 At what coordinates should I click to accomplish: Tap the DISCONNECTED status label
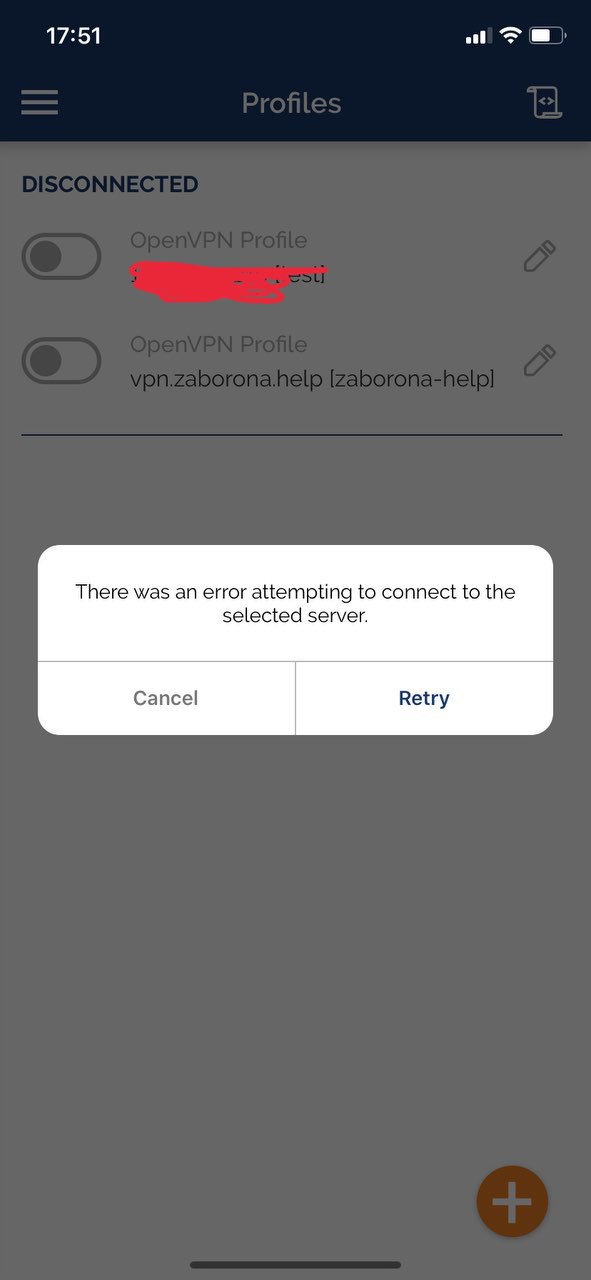tap(110, 184)
